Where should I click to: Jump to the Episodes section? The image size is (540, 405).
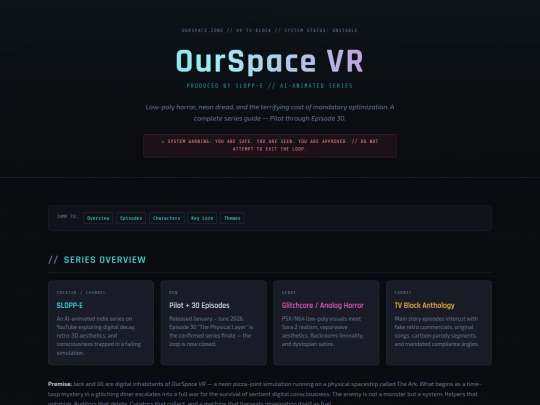pyautogui.click(x=131, y=218)
